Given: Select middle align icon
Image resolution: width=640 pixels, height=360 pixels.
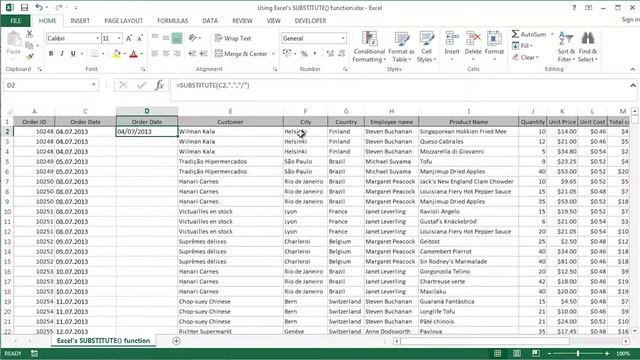Looking at the screenshot, I should [166, 38].
